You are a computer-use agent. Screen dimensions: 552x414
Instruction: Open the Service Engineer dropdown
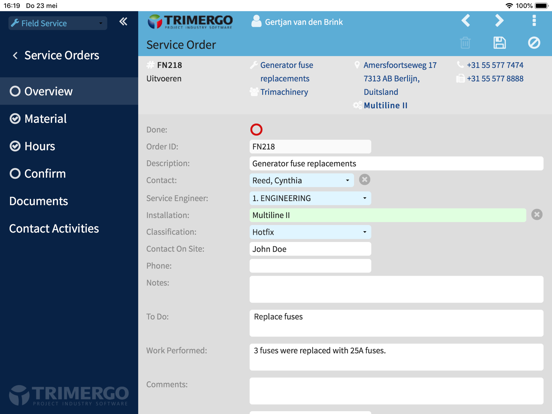point(310,198)
